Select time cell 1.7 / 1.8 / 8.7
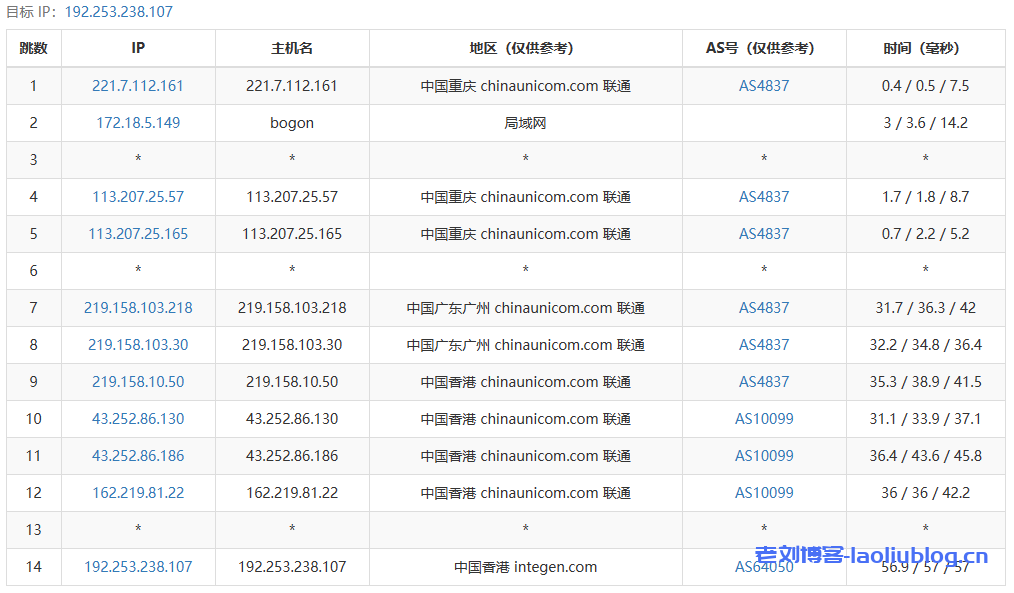This screenshot has height=593, width=1014. [925, 197]
